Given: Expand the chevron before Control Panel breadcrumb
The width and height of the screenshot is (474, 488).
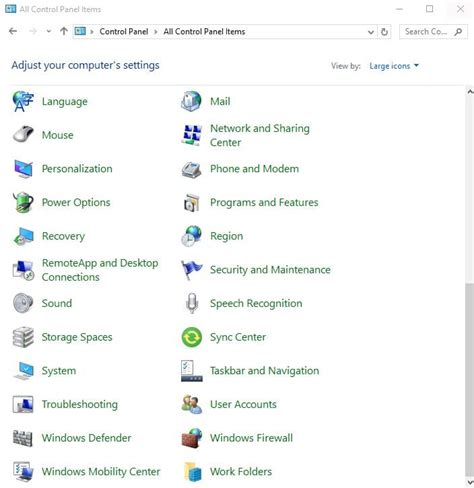Looking at the screenshot, I should [x=92, y=32].
